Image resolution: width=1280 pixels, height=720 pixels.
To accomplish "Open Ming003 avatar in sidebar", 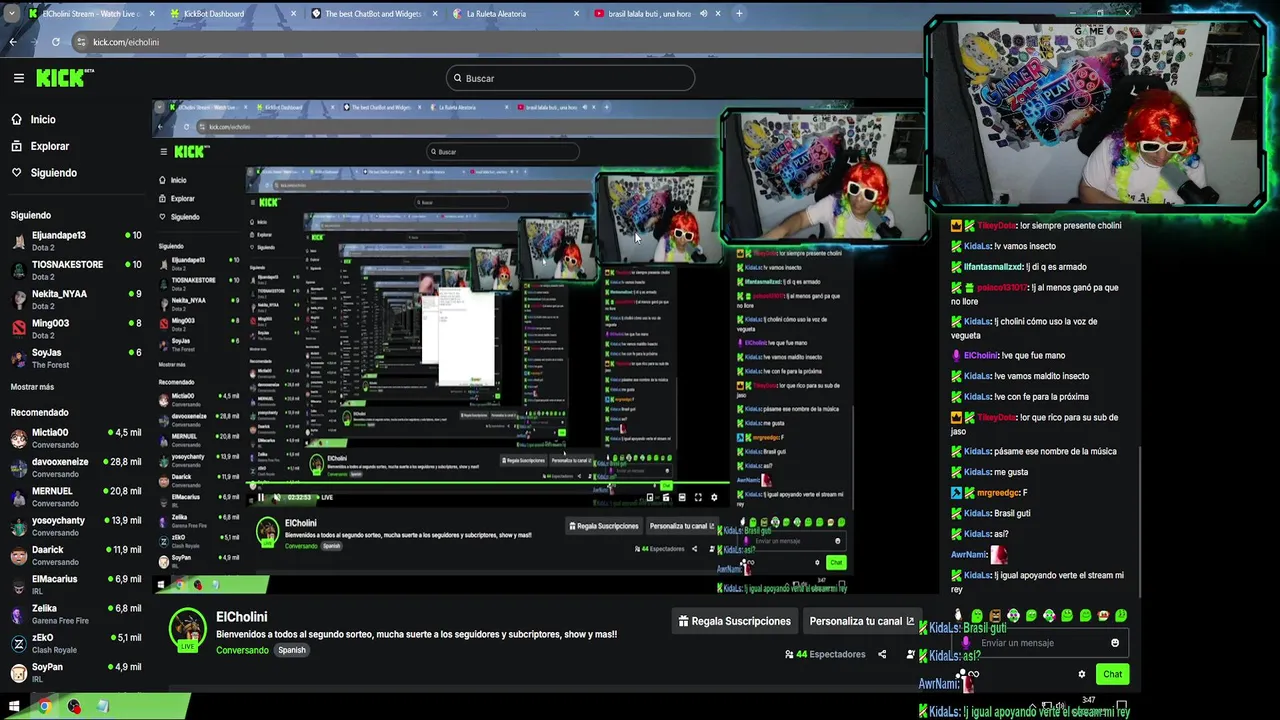I will 19,328.
